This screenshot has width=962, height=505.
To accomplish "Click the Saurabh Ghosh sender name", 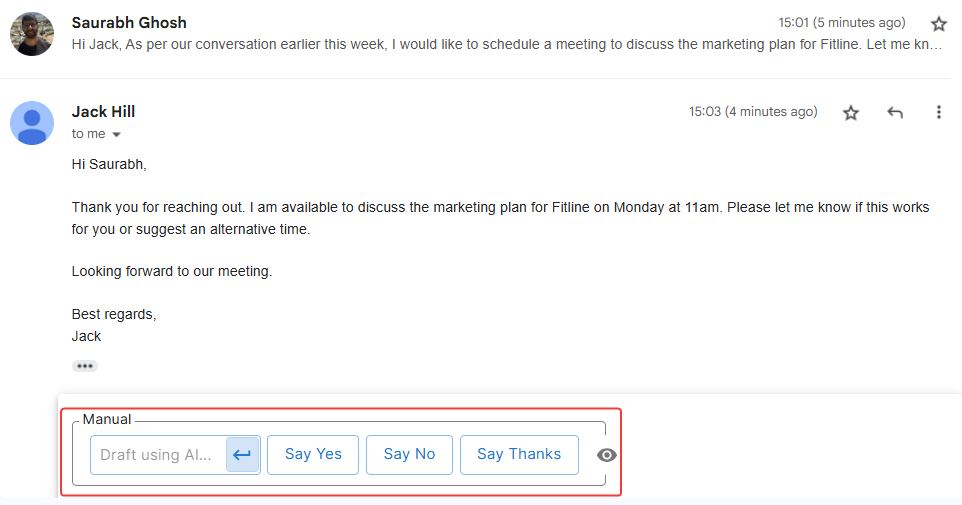I will [129, 22].
